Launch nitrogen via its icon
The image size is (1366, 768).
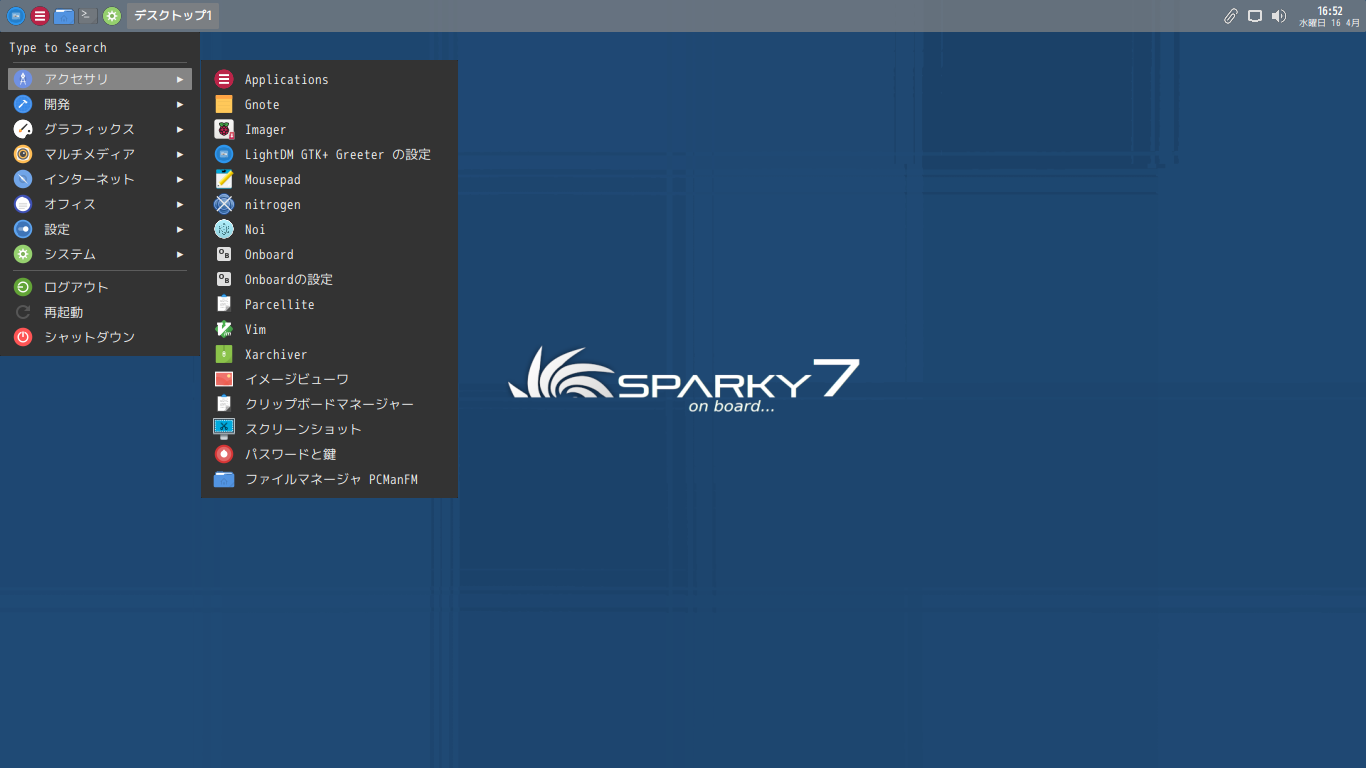pos(224,204)
